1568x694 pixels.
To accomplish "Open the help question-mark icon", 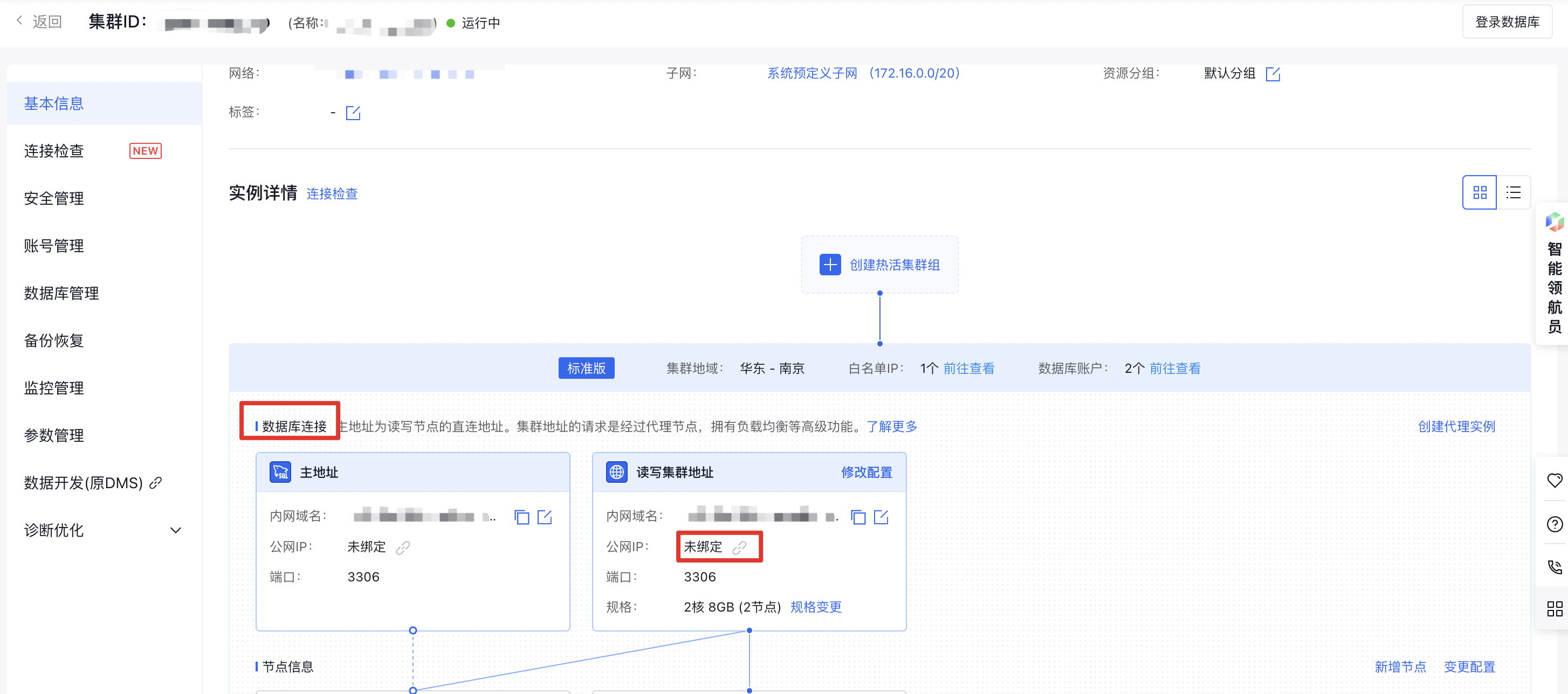I will [x=1555, y=524].
